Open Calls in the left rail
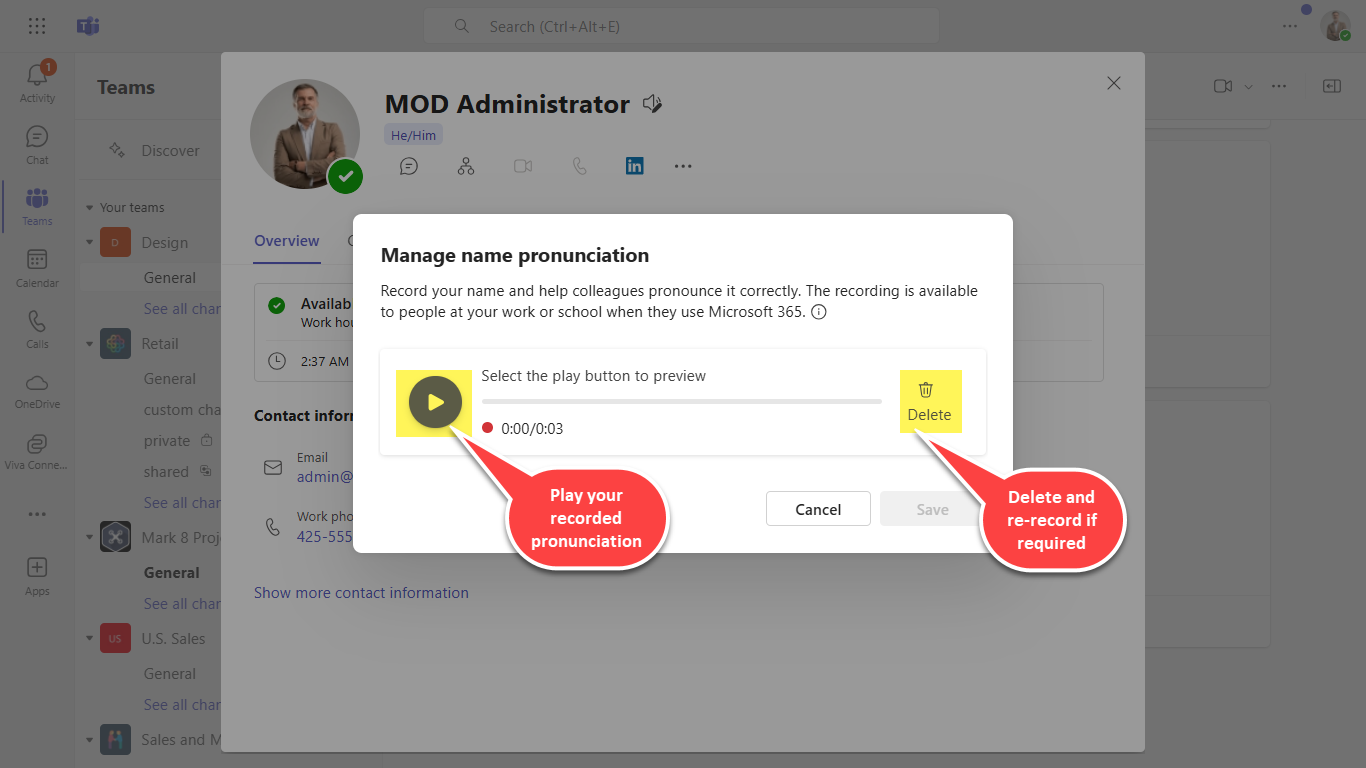Screen dimensions: 1366x768 37,329
